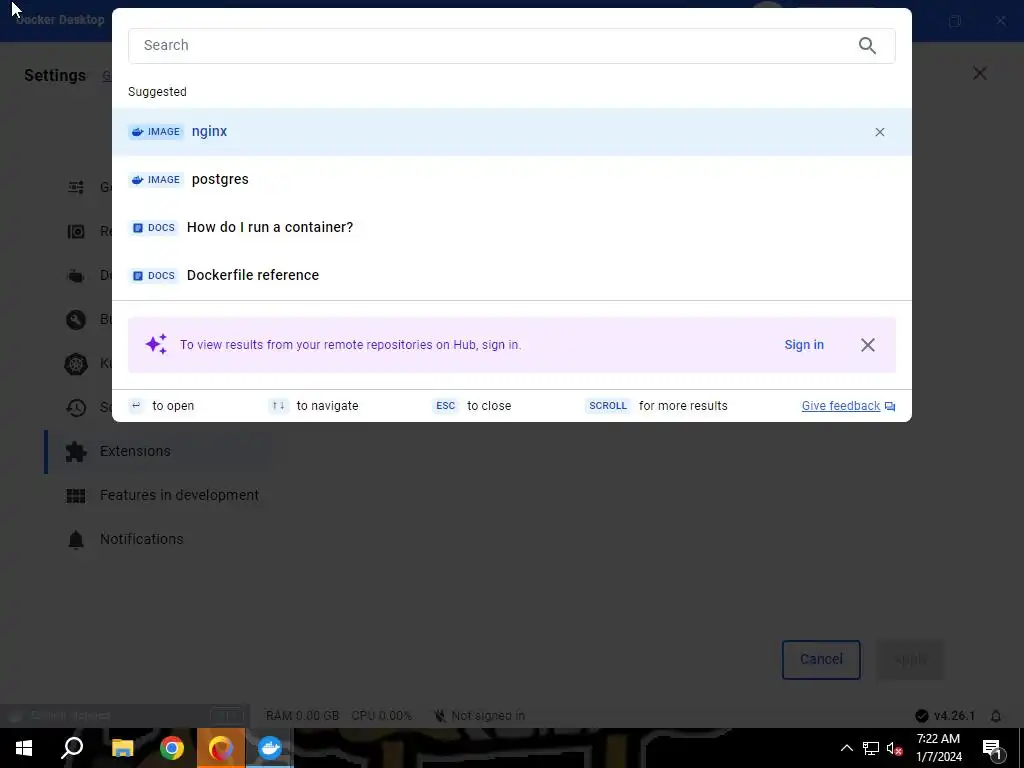Dismiss the Hub sign-in banner
Screen dimensions: 1024x768
(x=867, y=345)
